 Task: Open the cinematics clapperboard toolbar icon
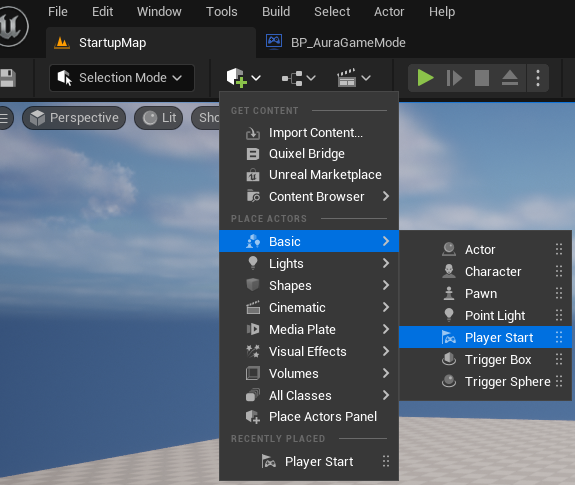(346, 78)
